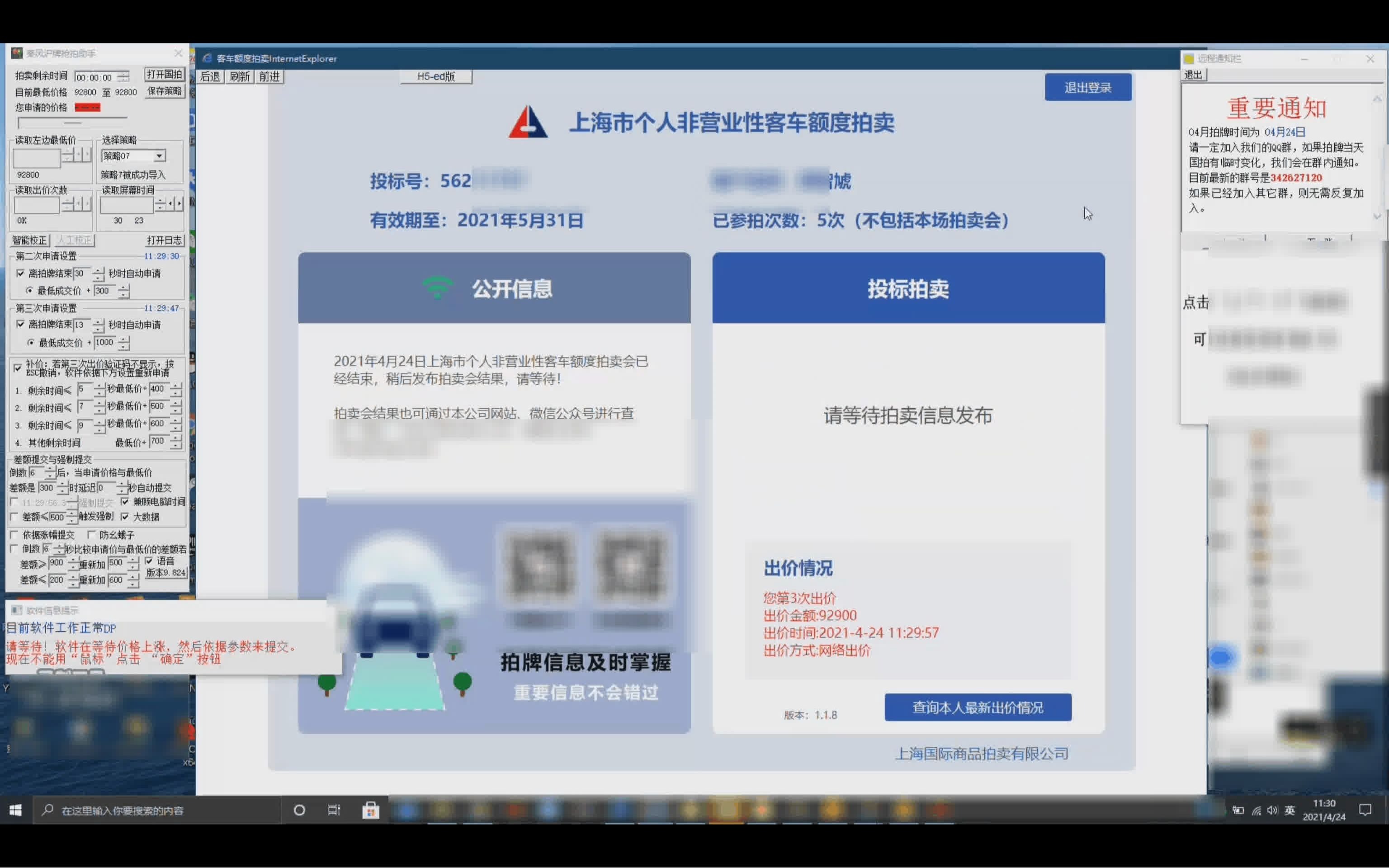Adjust the stepper beside 最低价+ 400
1389x868 pixels.
175,389
